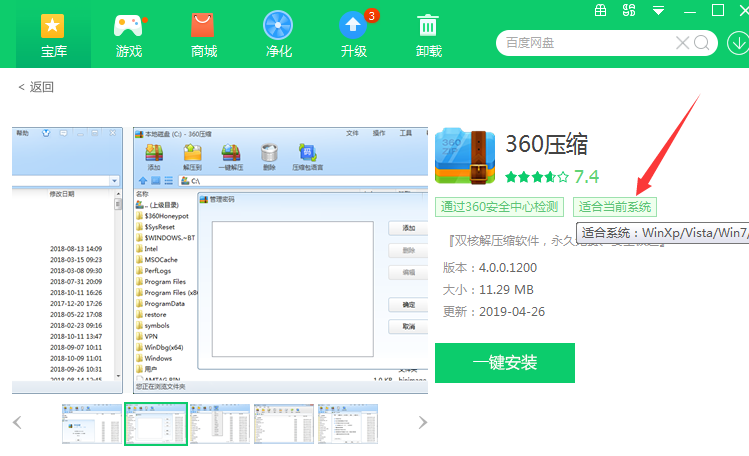Select the third screenshot thumbnail
The height and width of the screenshot is (456, 749).
tap(220, 424)
